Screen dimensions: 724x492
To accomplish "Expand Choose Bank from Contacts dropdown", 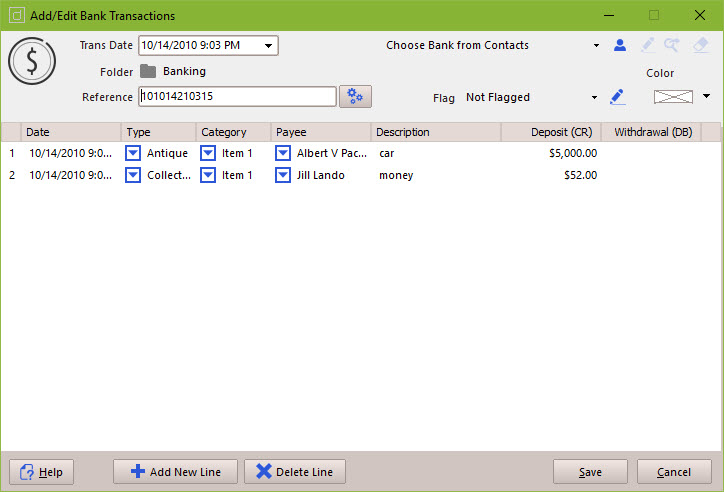I will coord(596,45).
